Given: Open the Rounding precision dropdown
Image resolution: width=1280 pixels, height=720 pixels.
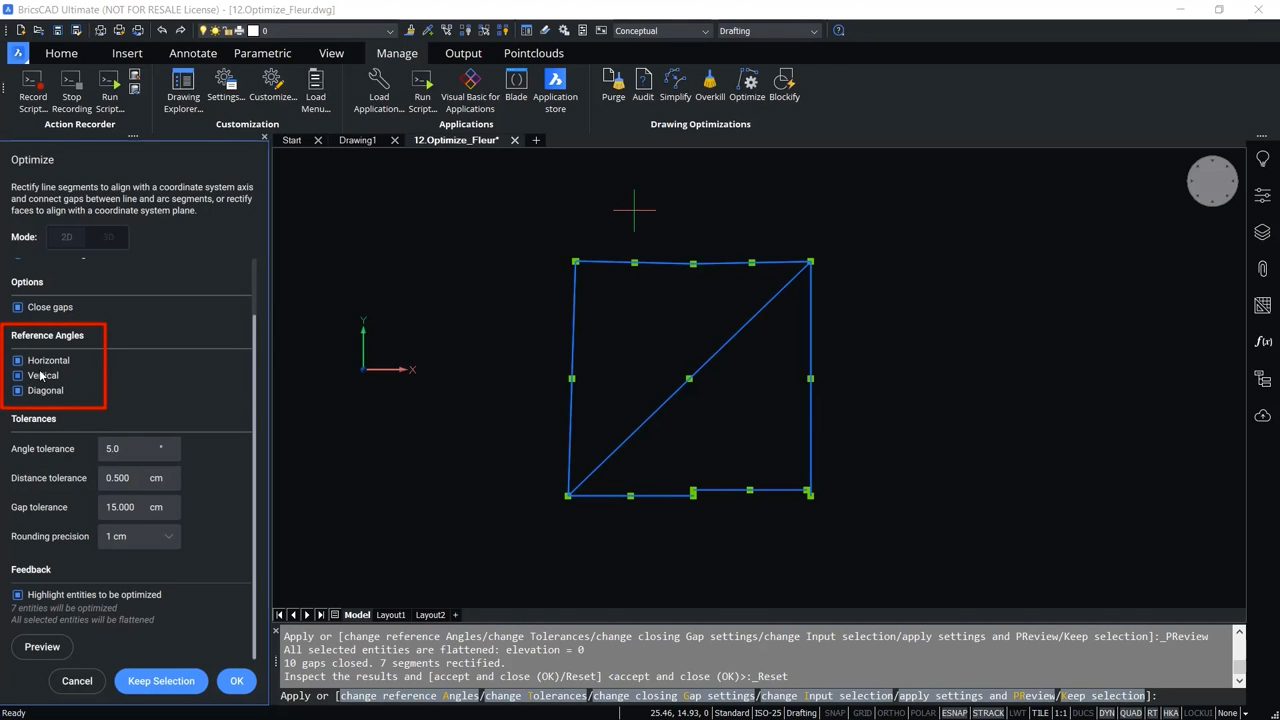Looking at the screenshot, I should coord(139,536).
